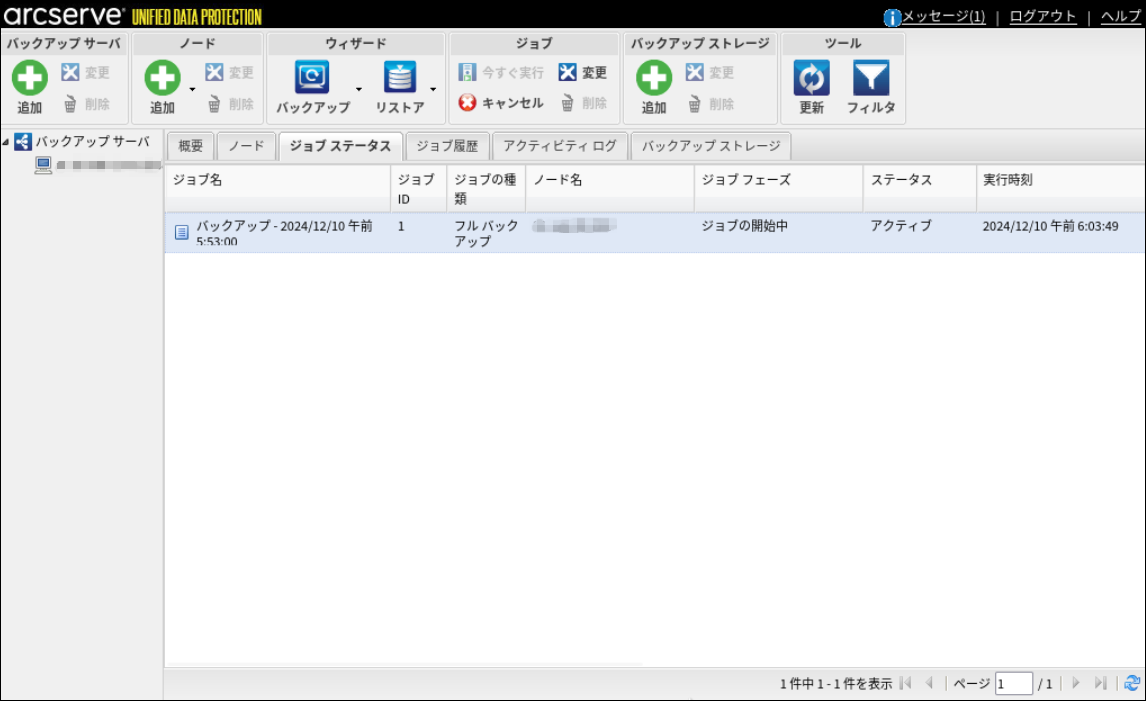Open the 概要 tab

pos(190,146)
